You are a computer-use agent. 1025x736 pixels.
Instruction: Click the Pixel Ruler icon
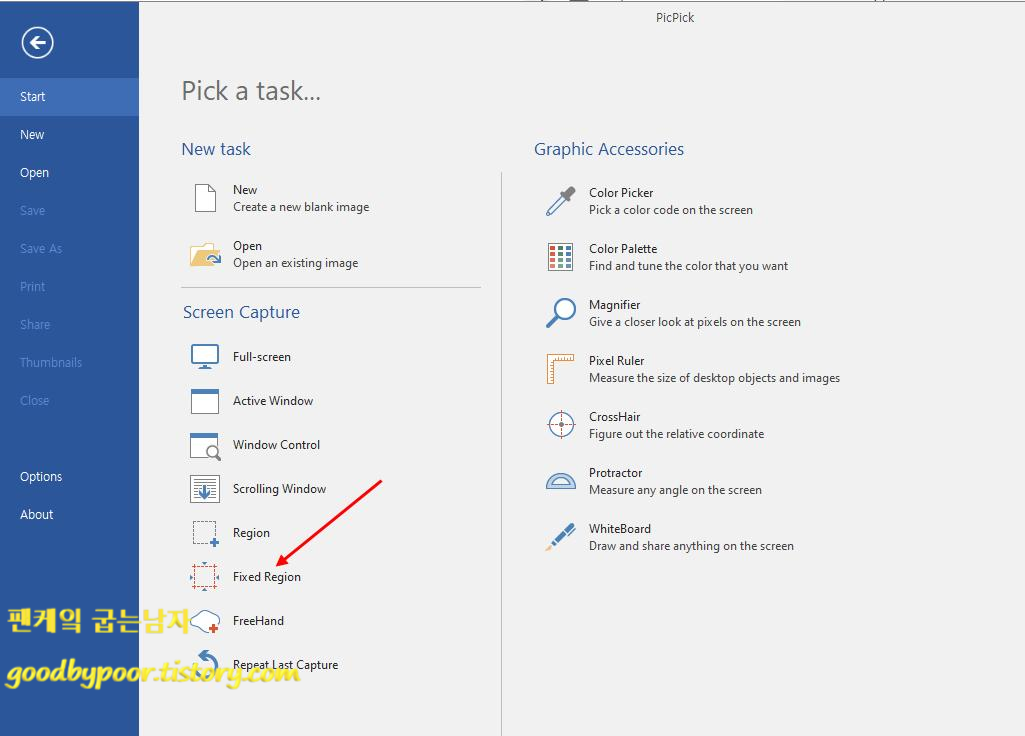click(560, 369)
